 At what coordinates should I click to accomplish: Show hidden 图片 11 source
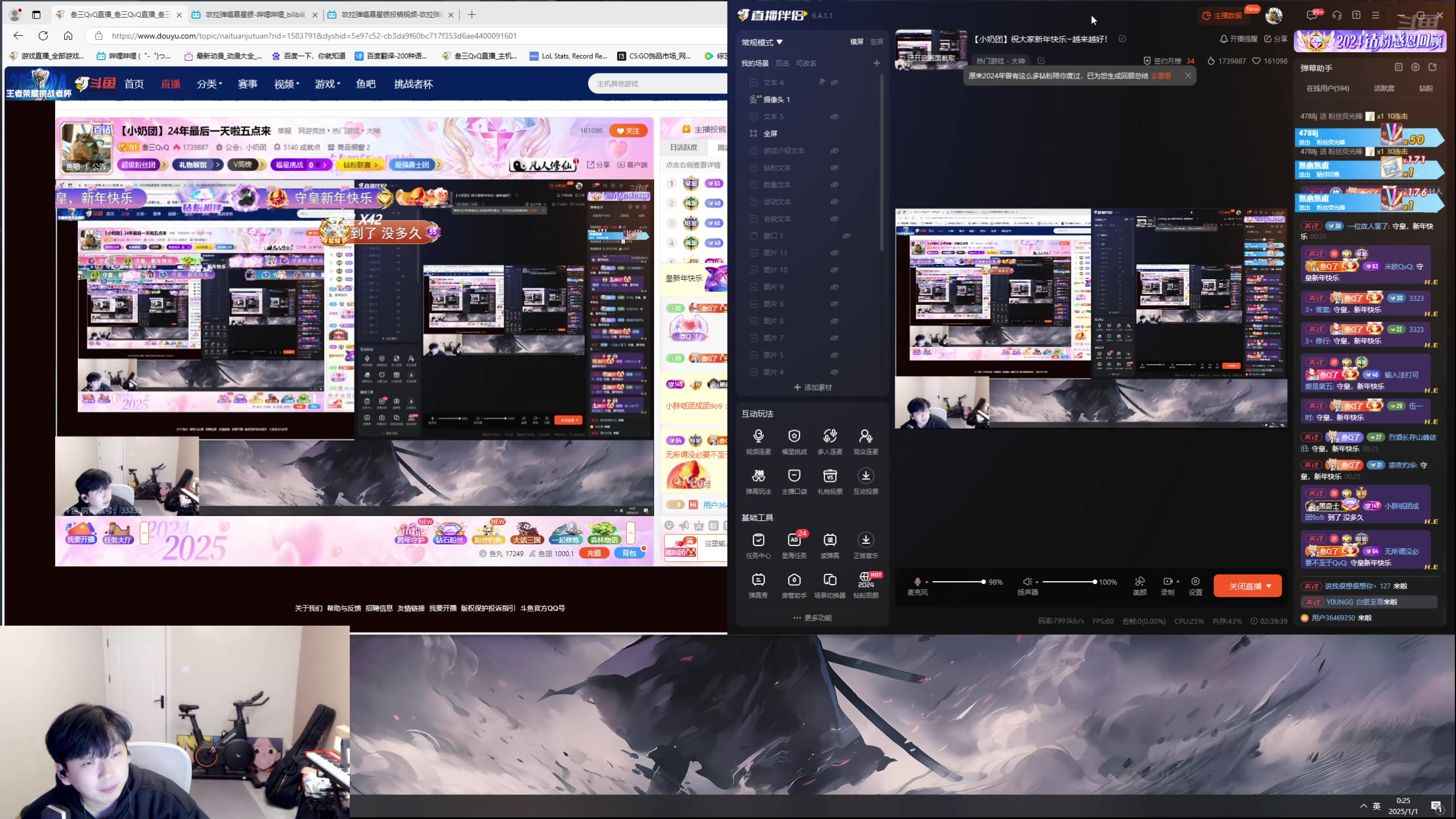834,253
